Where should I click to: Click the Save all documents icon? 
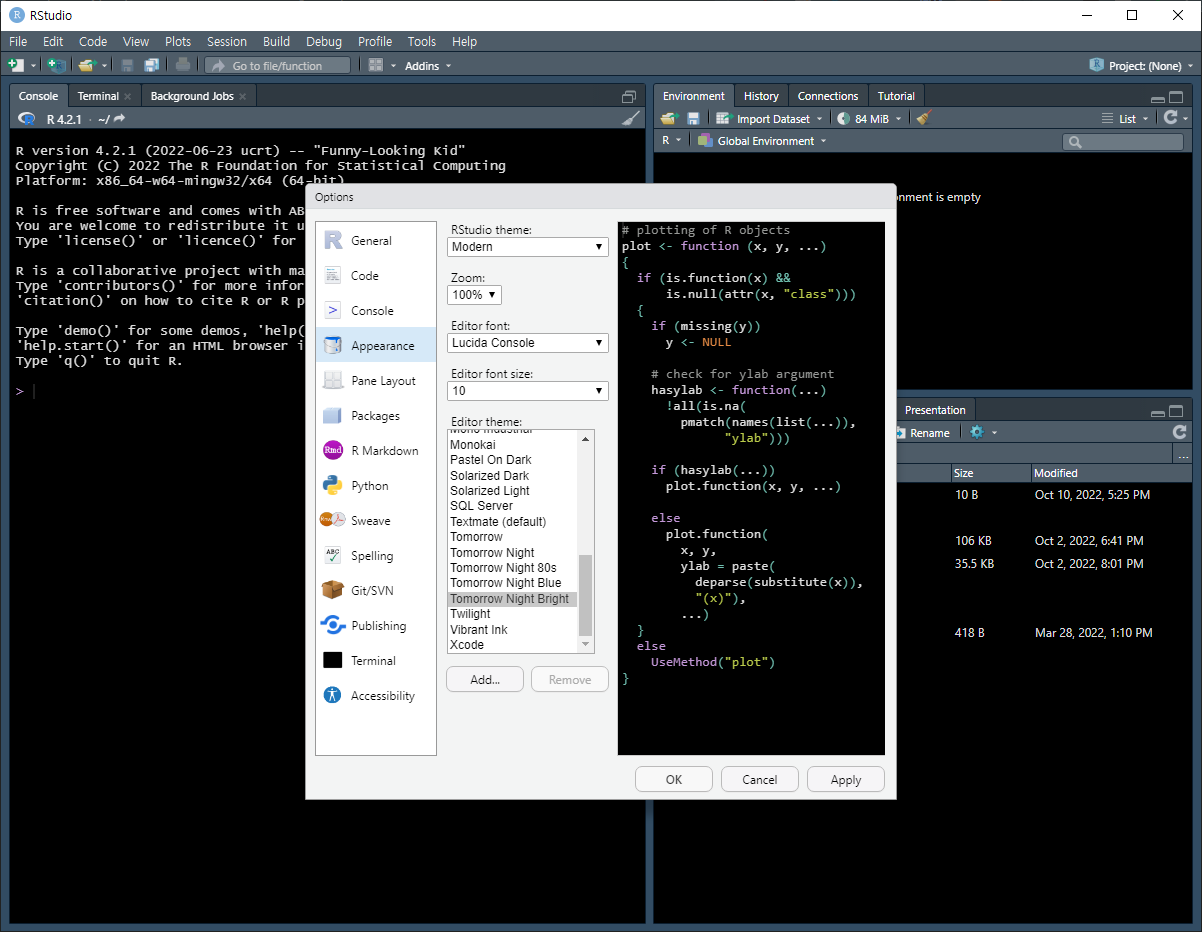pos(152,65)
